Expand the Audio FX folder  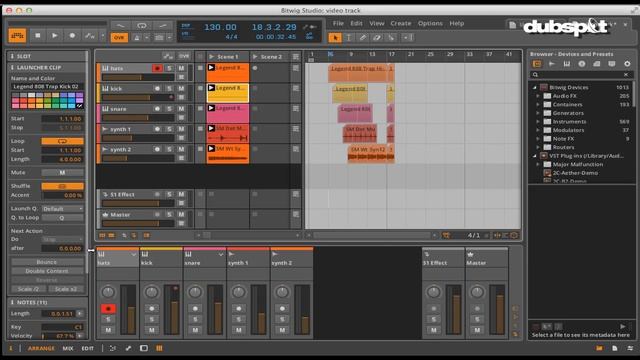tap(538, 96)
